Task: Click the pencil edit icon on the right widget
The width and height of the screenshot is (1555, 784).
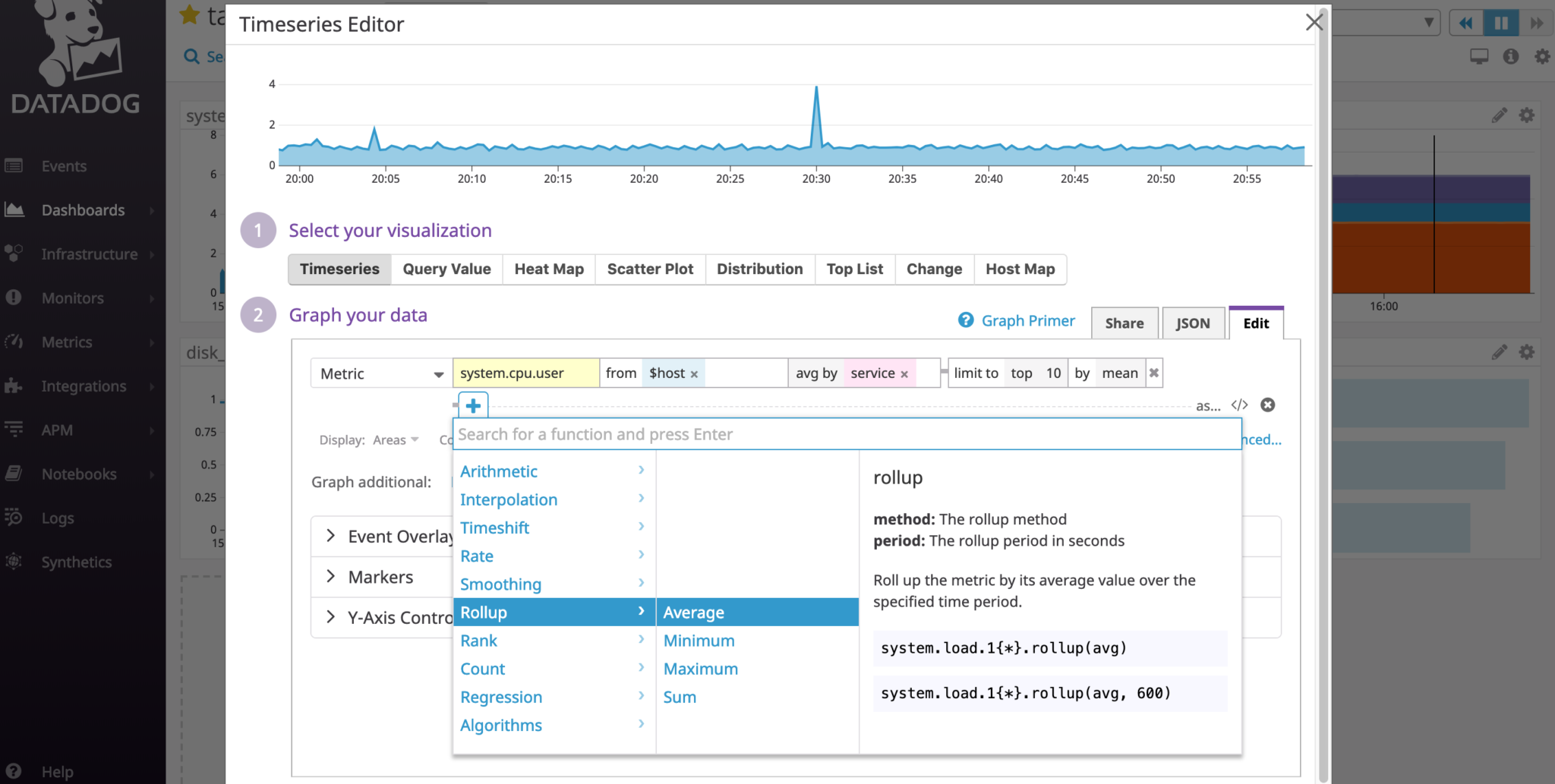Action: point(1498,115)
